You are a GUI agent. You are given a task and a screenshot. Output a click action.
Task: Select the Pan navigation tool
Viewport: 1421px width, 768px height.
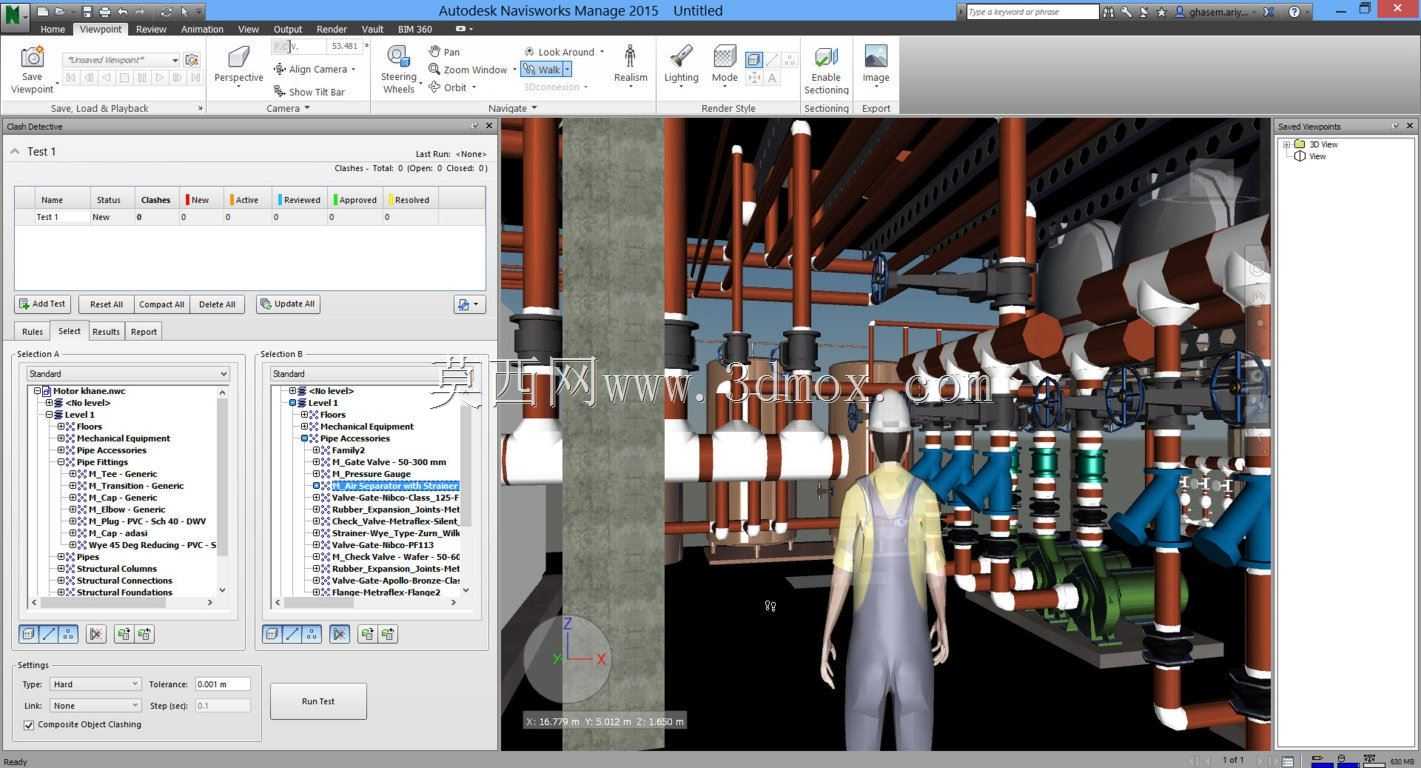pos(444,52)
